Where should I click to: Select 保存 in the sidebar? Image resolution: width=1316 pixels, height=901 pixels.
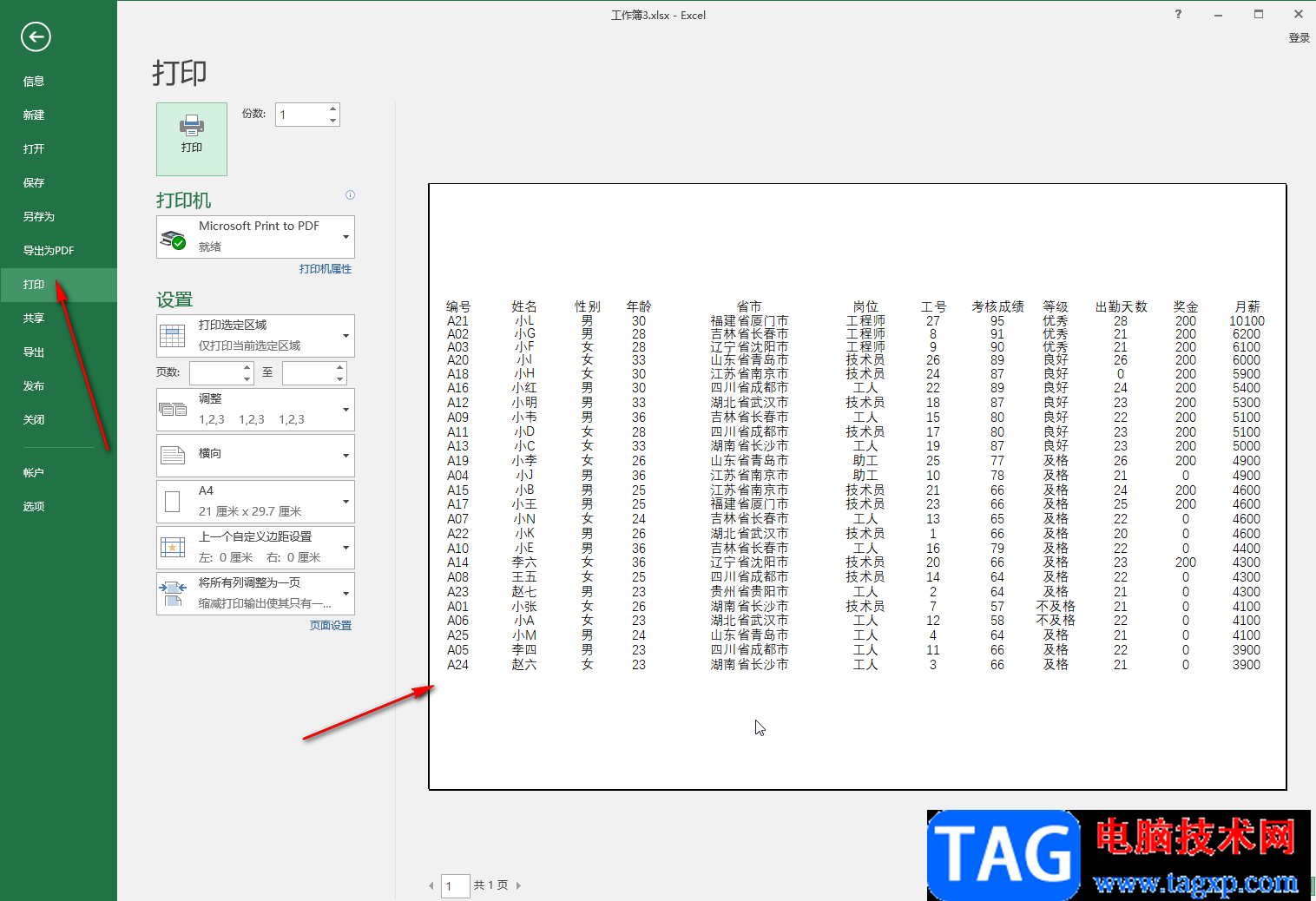[58, 183]
